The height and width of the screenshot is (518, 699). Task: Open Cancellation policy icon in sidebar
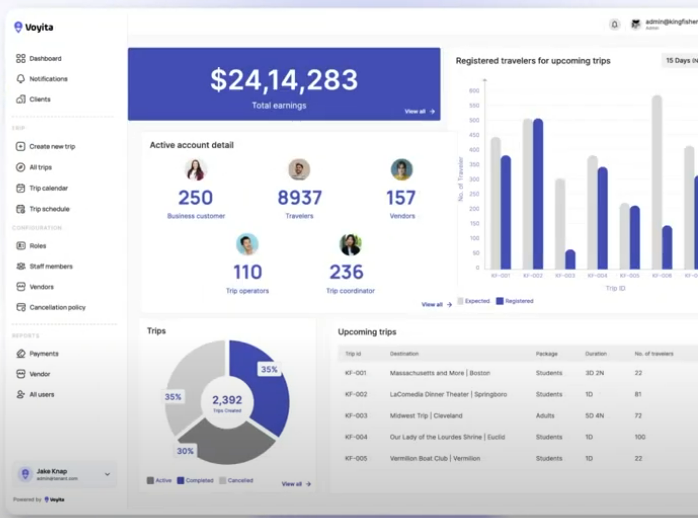click(x=21, y=307)
